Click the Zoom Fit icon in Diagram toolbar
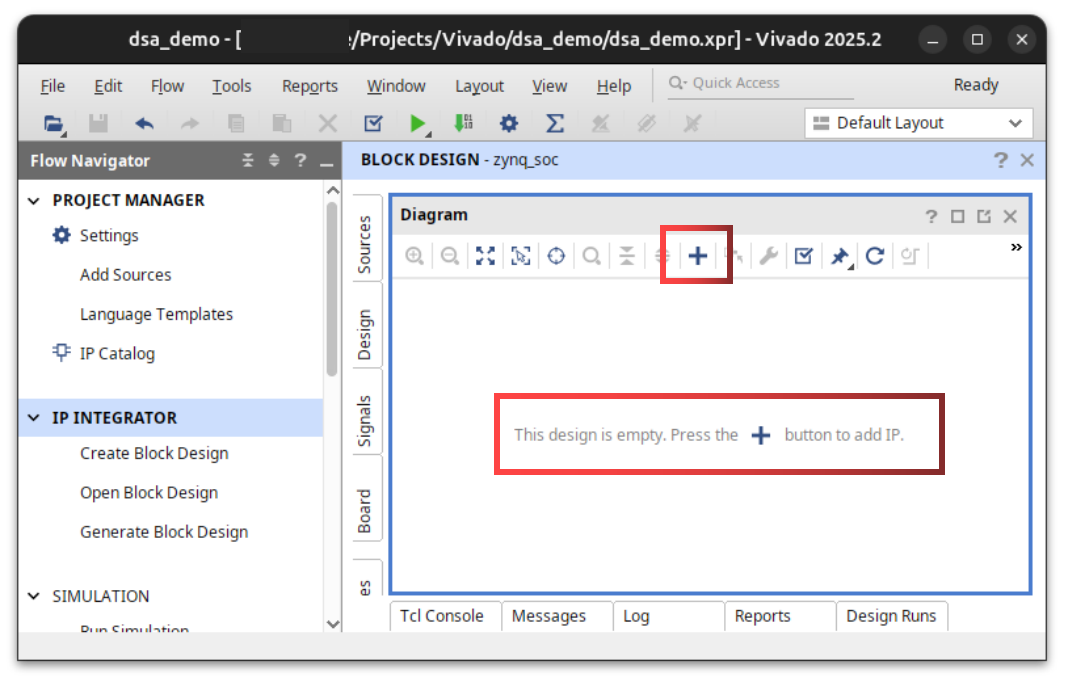 (x=485, y=256)
